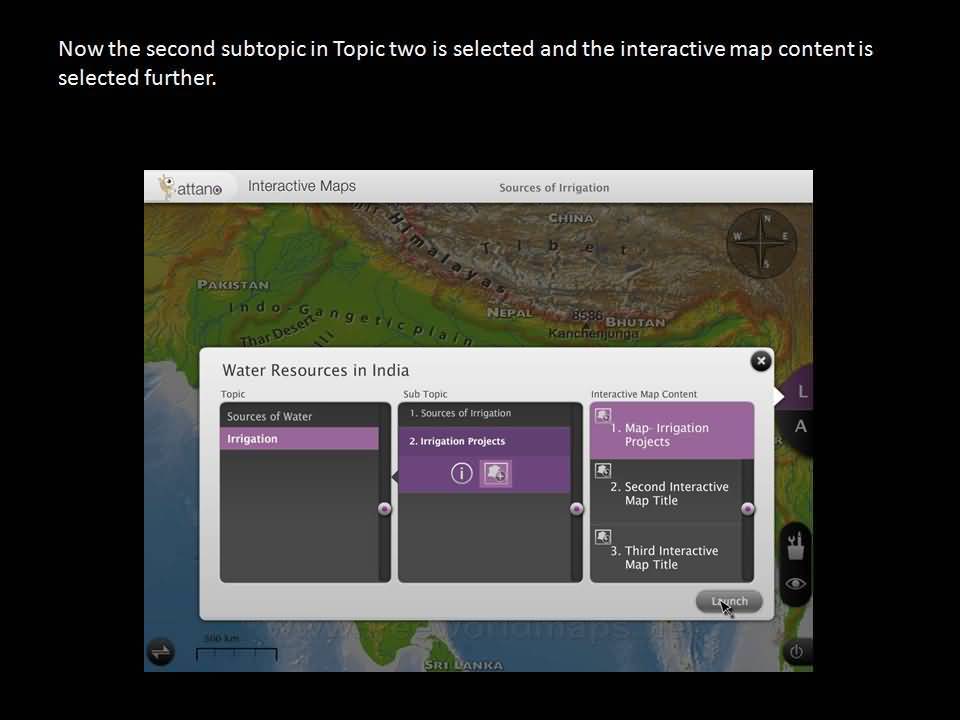Click the compass rose on the map
Image resolution: width=960 pixels, height=720 pixels.
pos(762,241)
